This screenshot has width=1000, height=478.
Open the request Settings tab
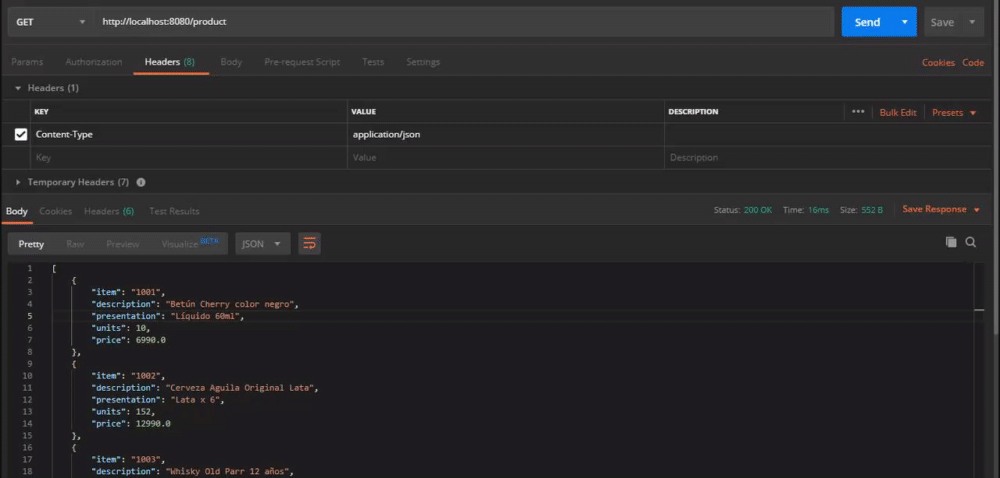[x=423, y=62]
